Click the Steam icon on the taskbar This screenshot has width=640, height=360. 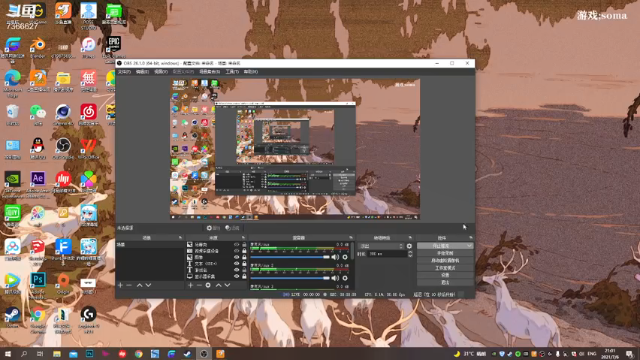(x=187, y=353)
